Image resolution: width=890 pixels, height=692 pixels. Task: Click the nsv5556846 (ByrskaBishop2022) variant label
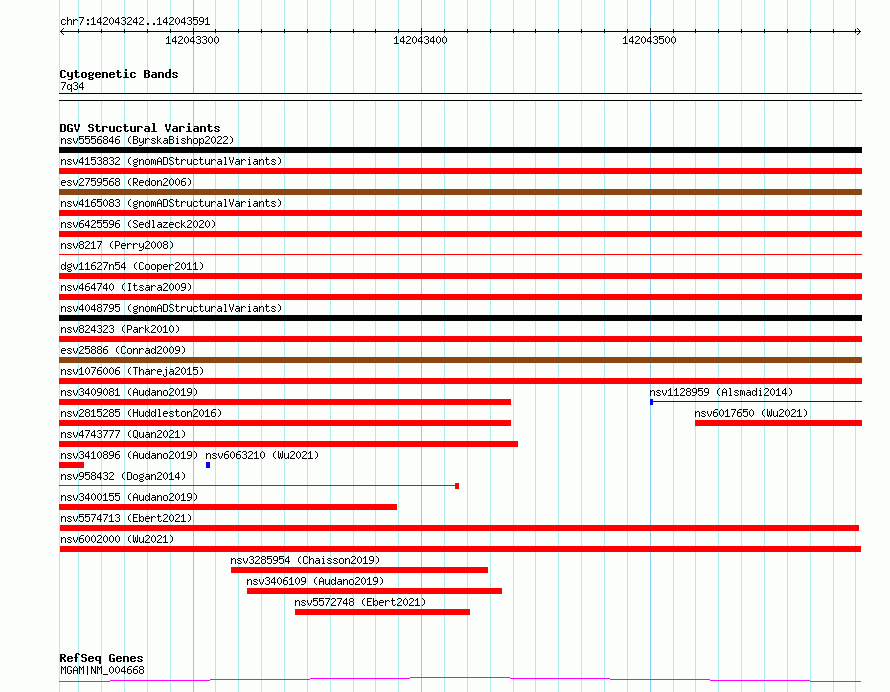tap(147, 140)
